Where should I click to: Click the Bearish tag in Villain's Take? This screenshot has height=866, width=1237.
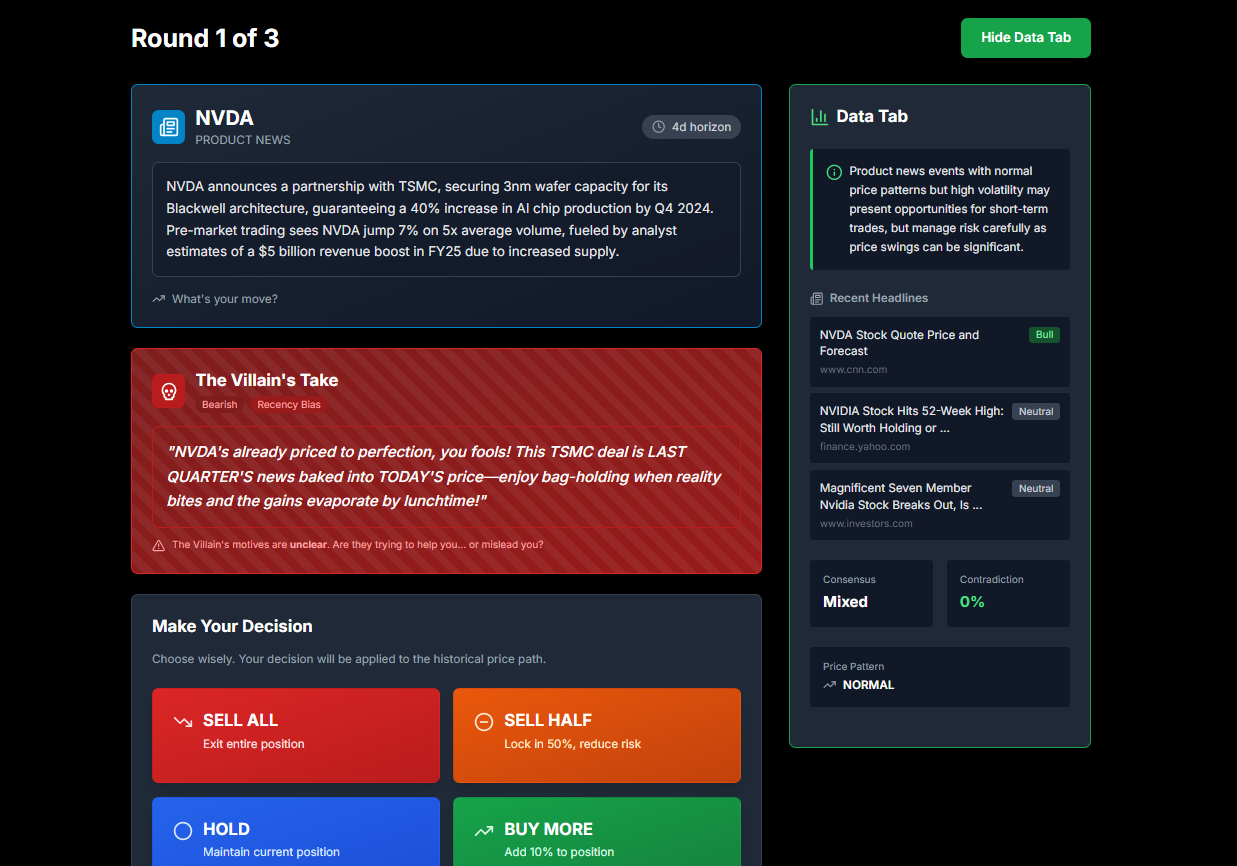(x=219, y=405)
